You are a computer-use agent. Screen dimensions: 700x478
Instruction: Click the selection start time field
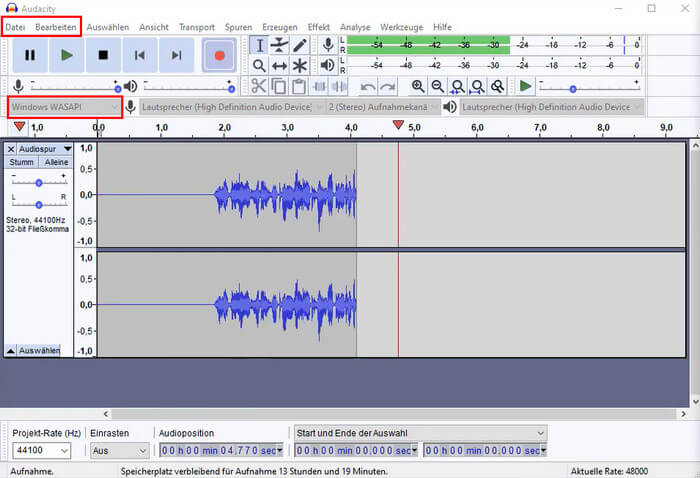coord(356,450)
